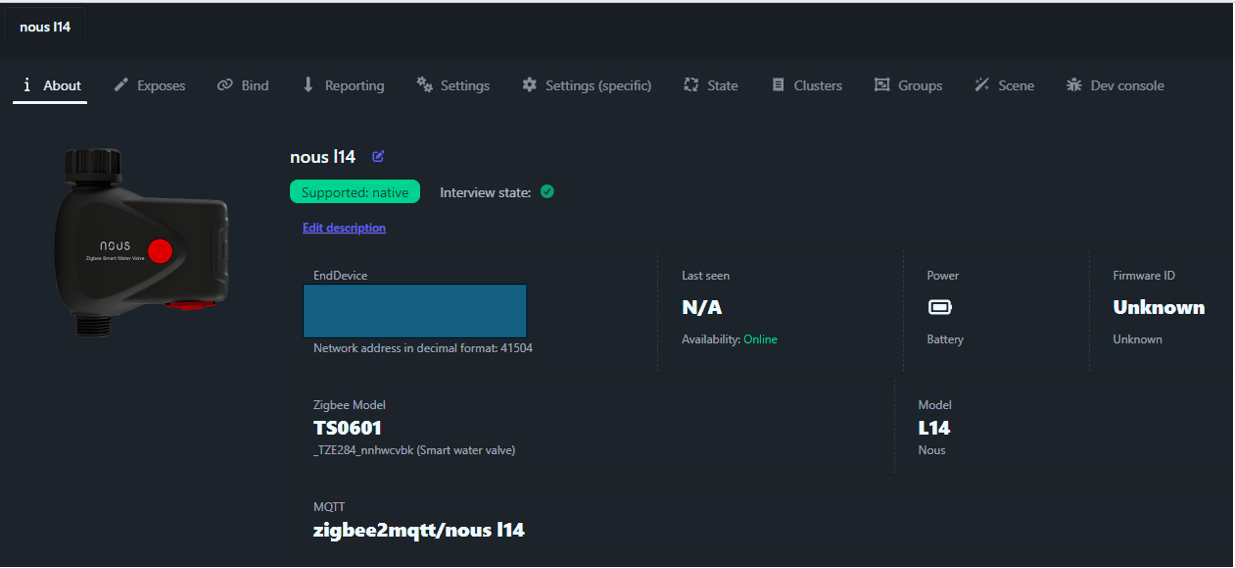
Task: Select the About tab
Action: pos(51,85)
